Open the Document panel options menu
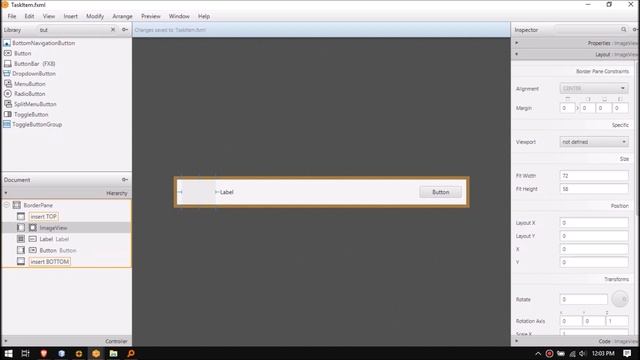The image size is (640, 360). [x=125, y=180]
